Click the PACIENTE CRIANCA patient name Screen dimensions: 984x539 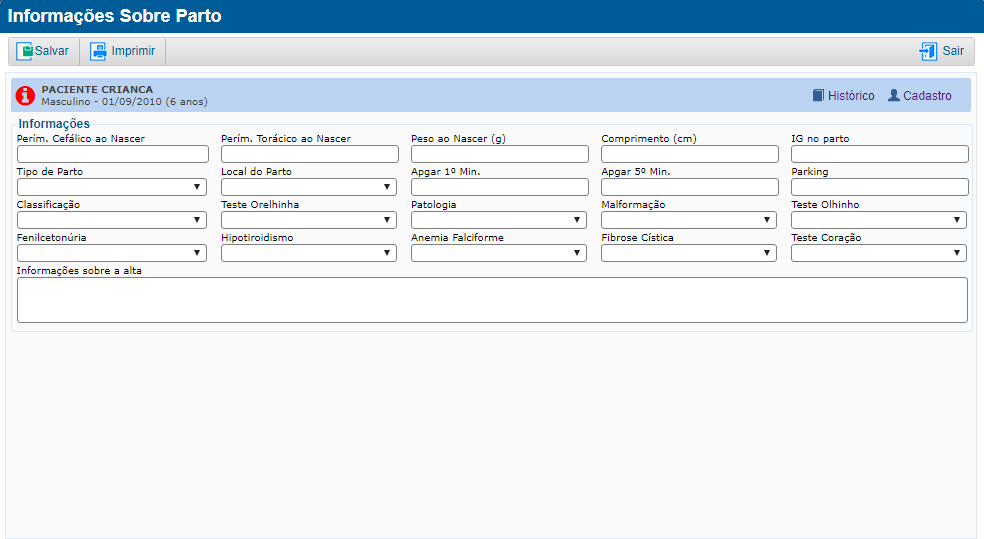tap(97, 90)
